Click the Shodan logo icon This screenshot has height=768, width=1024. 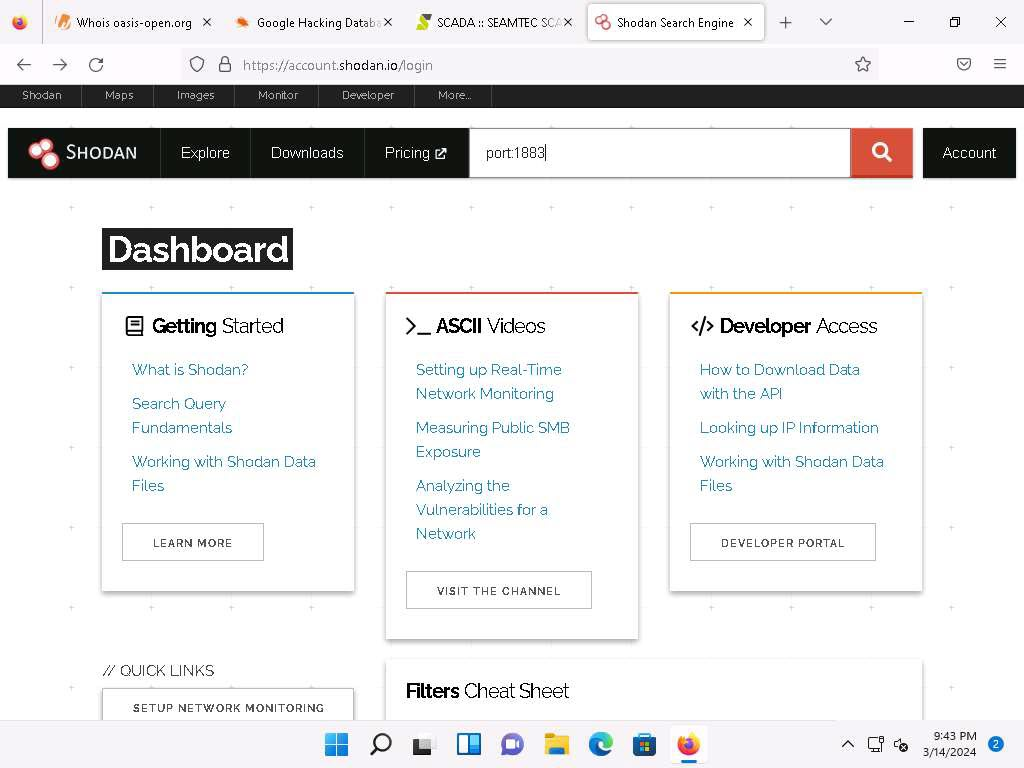point(44,153)
